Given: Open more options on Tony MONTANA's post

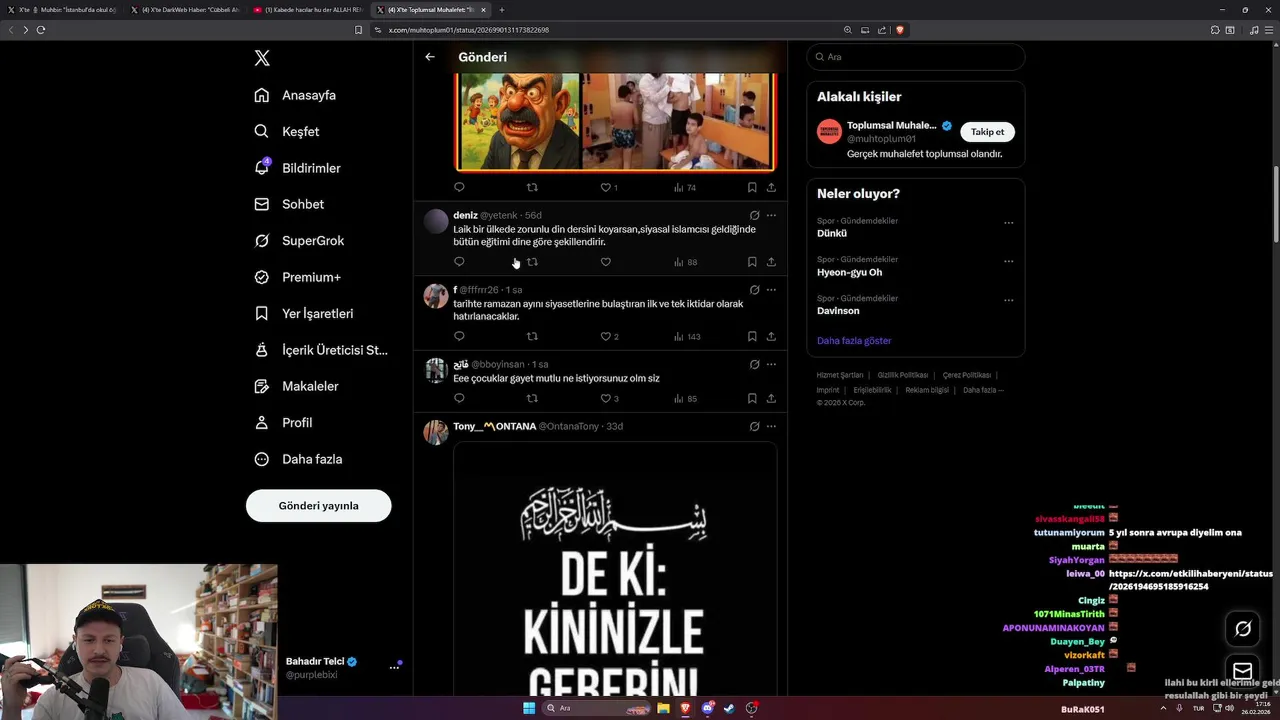Looking at the screenshot, I should coord(771,426).
